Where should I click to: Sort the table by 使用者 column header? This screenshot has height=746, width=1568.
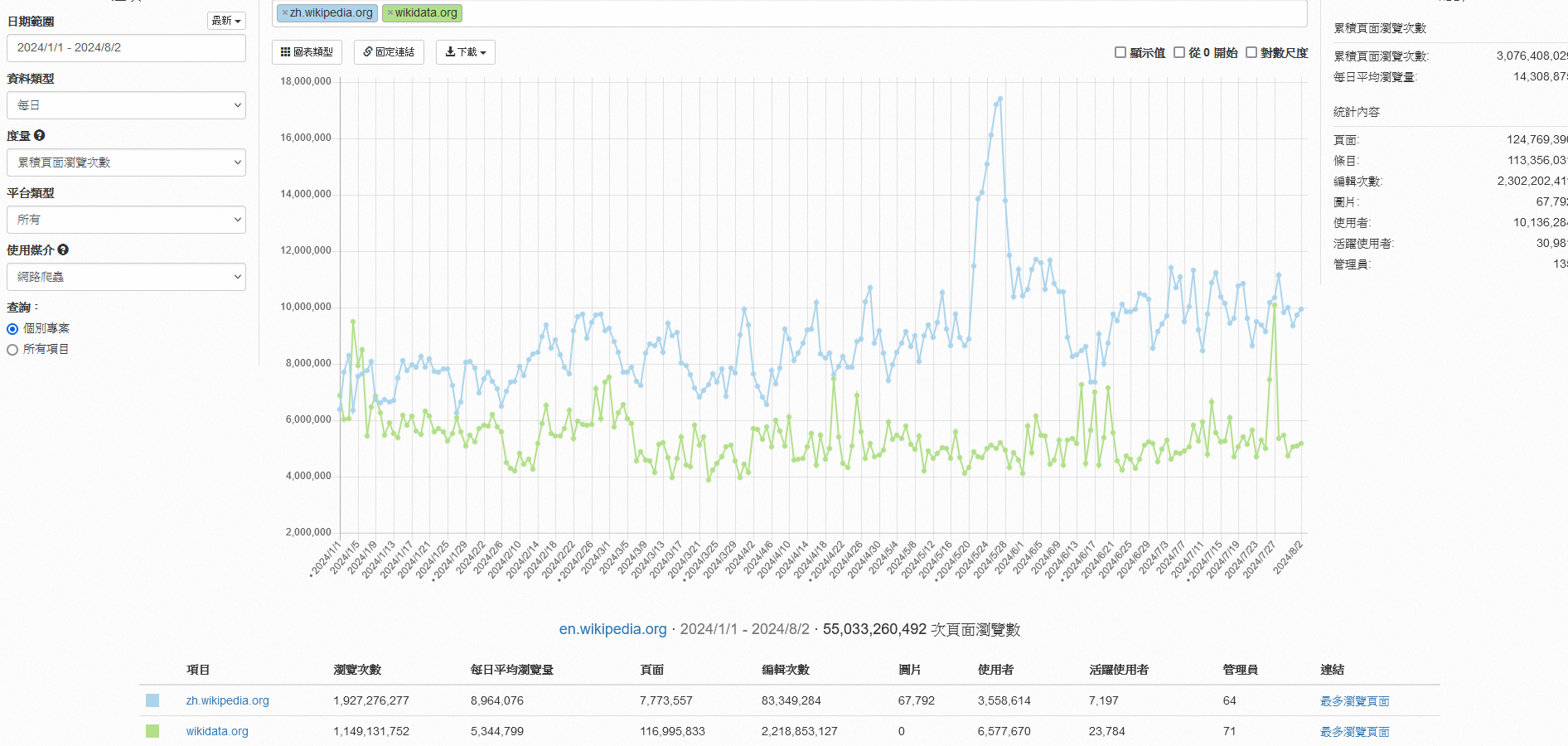(x=996, y=670)
